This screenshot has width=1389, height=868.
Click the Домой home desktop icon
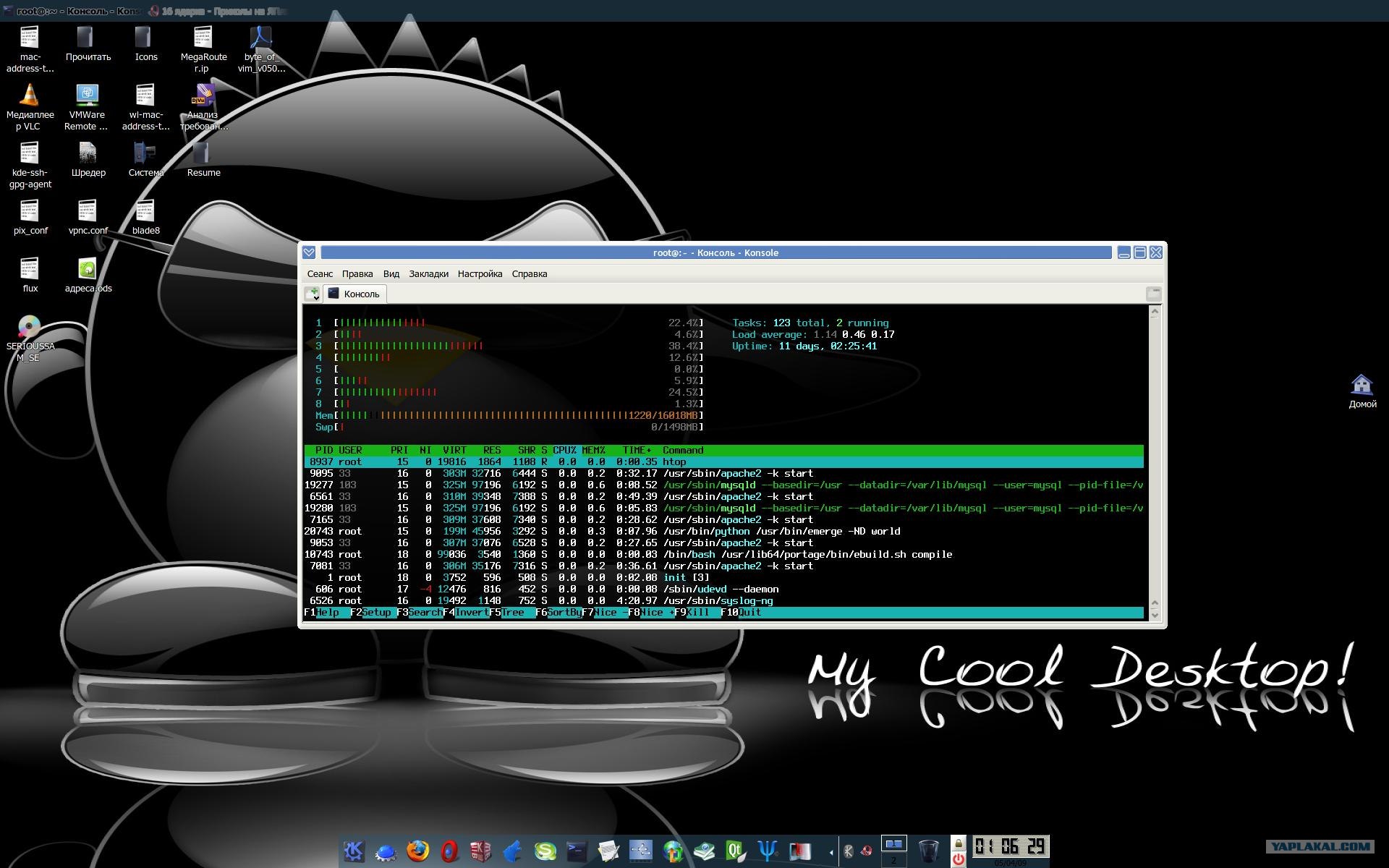point(1362,391)
